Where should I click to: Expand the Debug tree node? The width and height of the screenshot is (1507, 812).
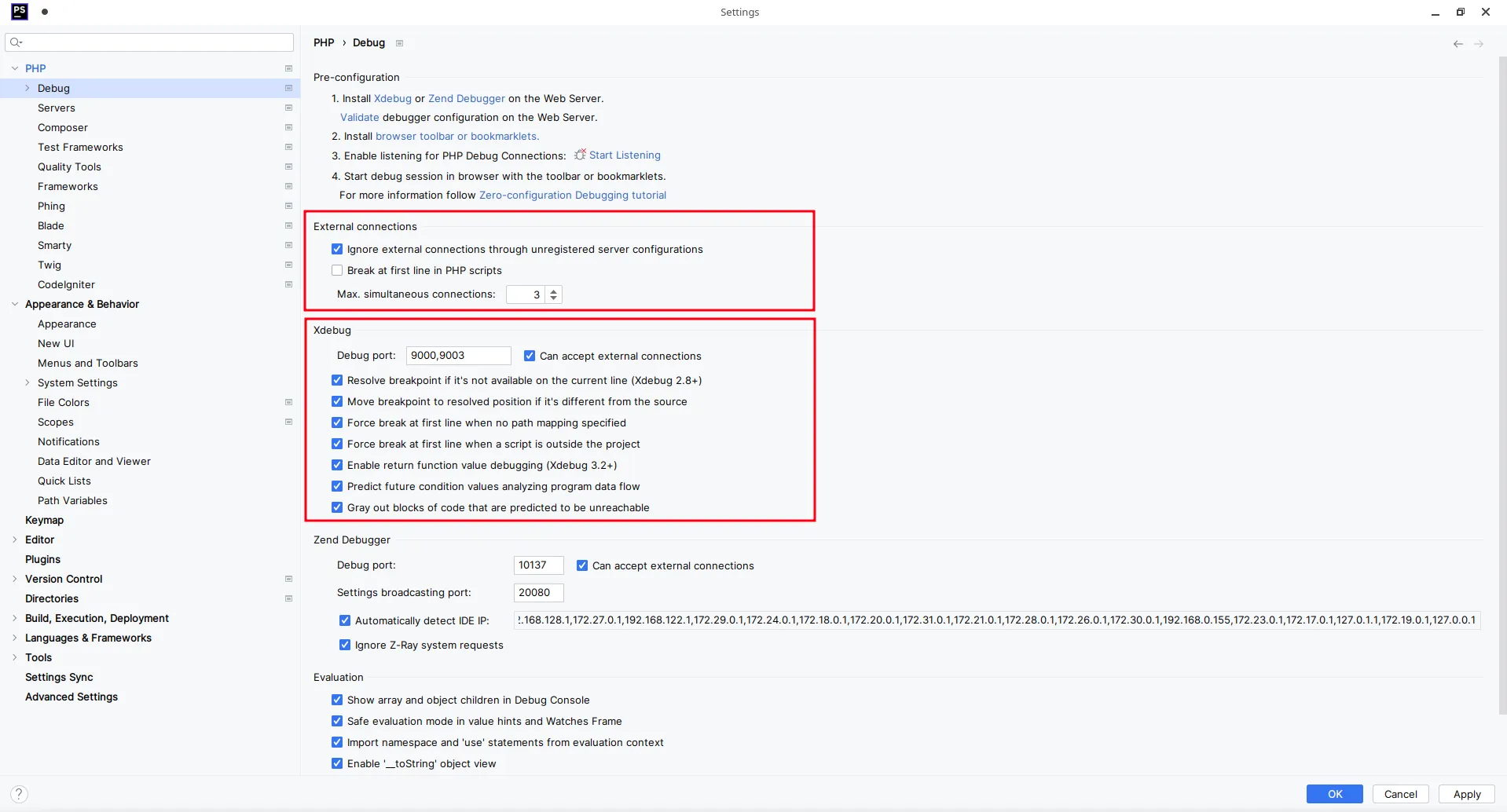(27, 88)
